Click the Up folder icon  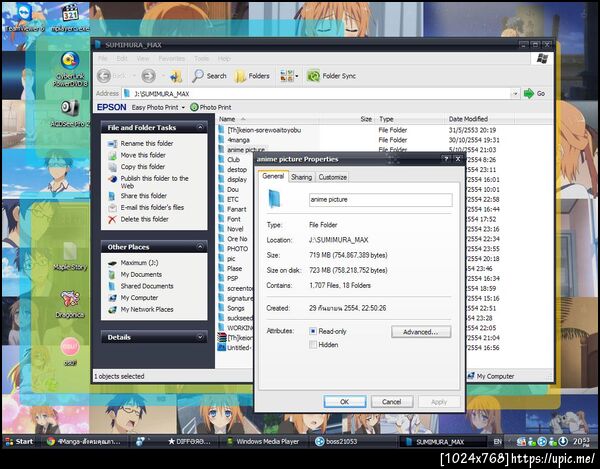click(x=176, y=76)
